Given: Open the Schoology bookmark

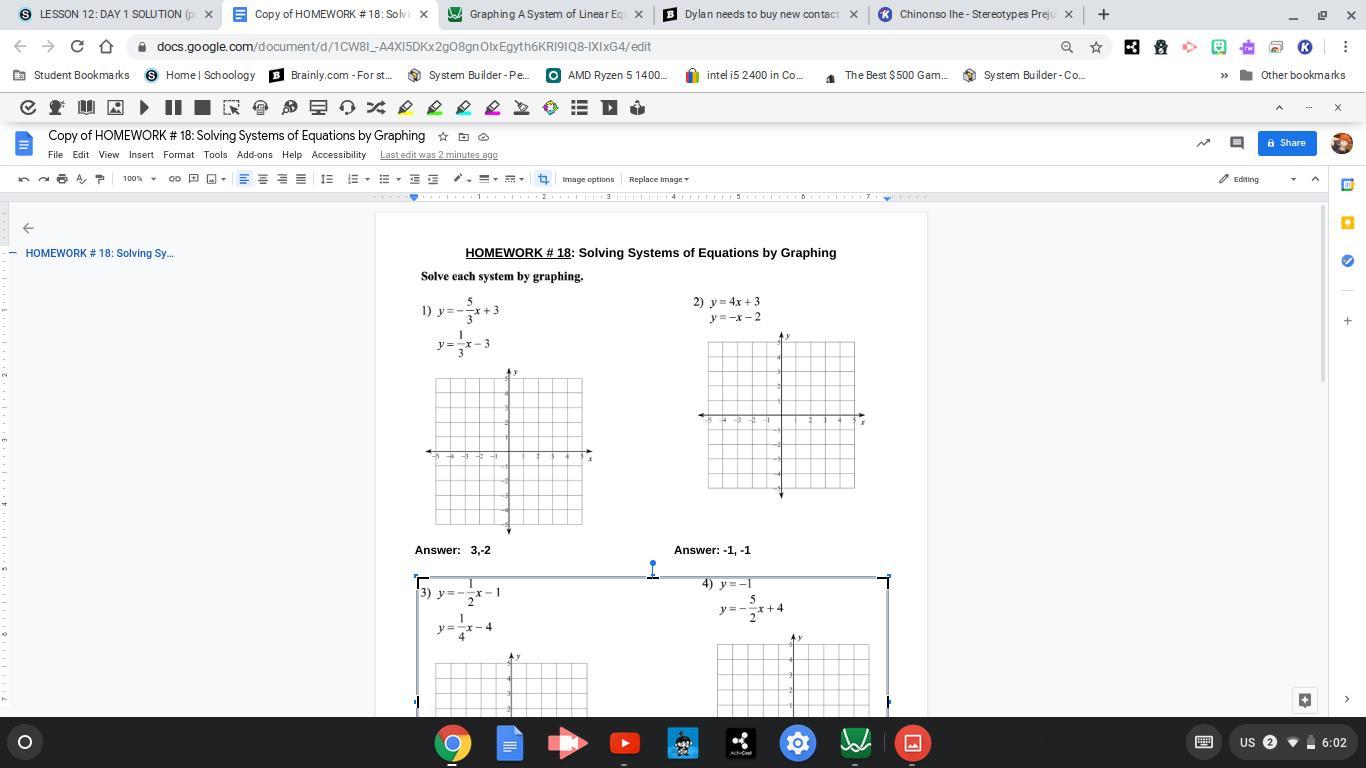Looking at the screenshot, I should [x=200, y=75].
